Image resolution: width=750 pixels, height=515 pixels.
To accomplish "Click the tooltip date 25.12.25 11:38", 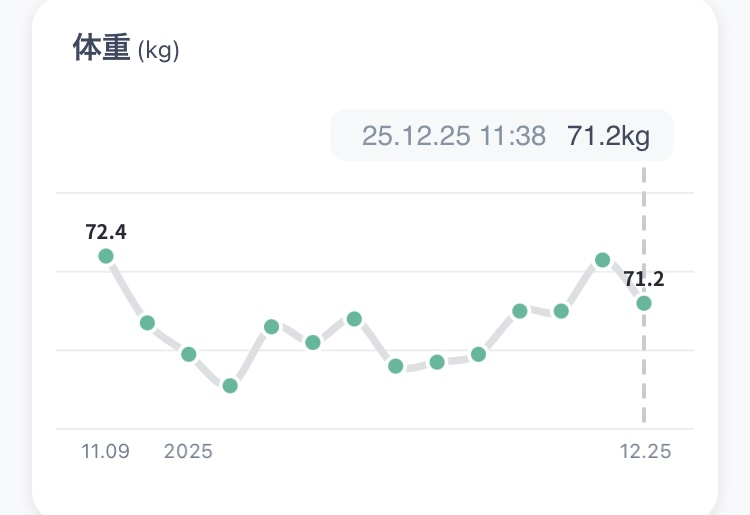I will pyautogui.click(x=454, y=136).
